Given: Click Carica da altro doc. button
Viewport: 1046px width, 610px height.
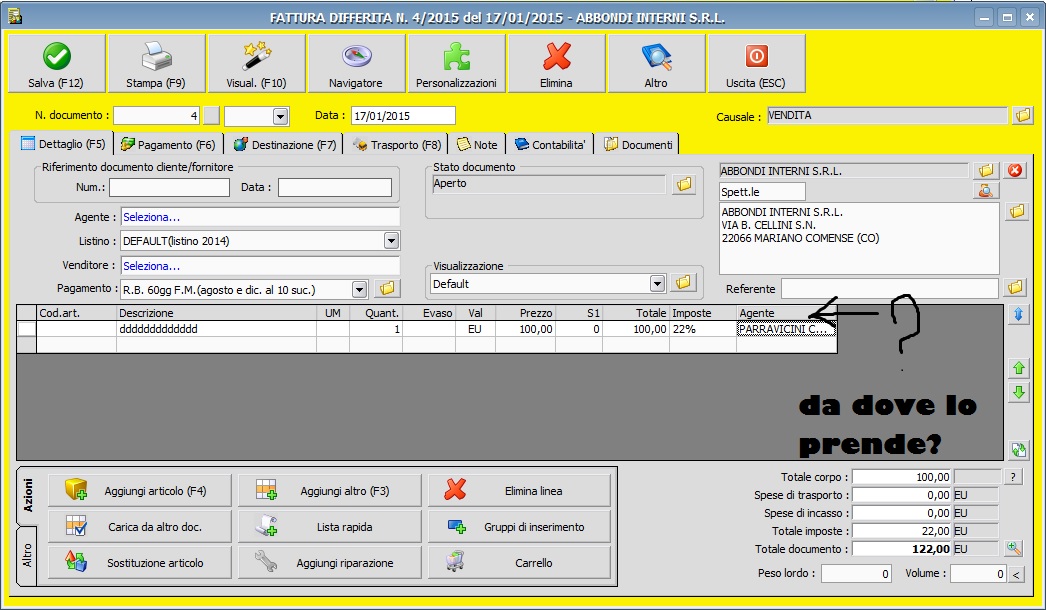Looking at the screenshot, I should click(139, 527).
